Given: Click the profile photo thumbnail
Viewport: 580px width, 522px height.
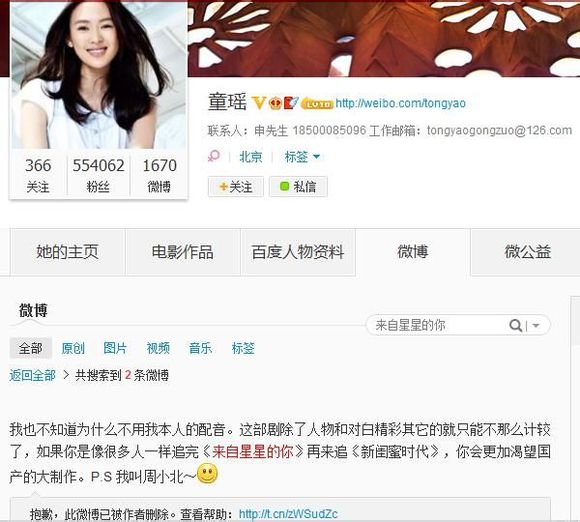Looking at the screenshot, I should tap(98, 75).
